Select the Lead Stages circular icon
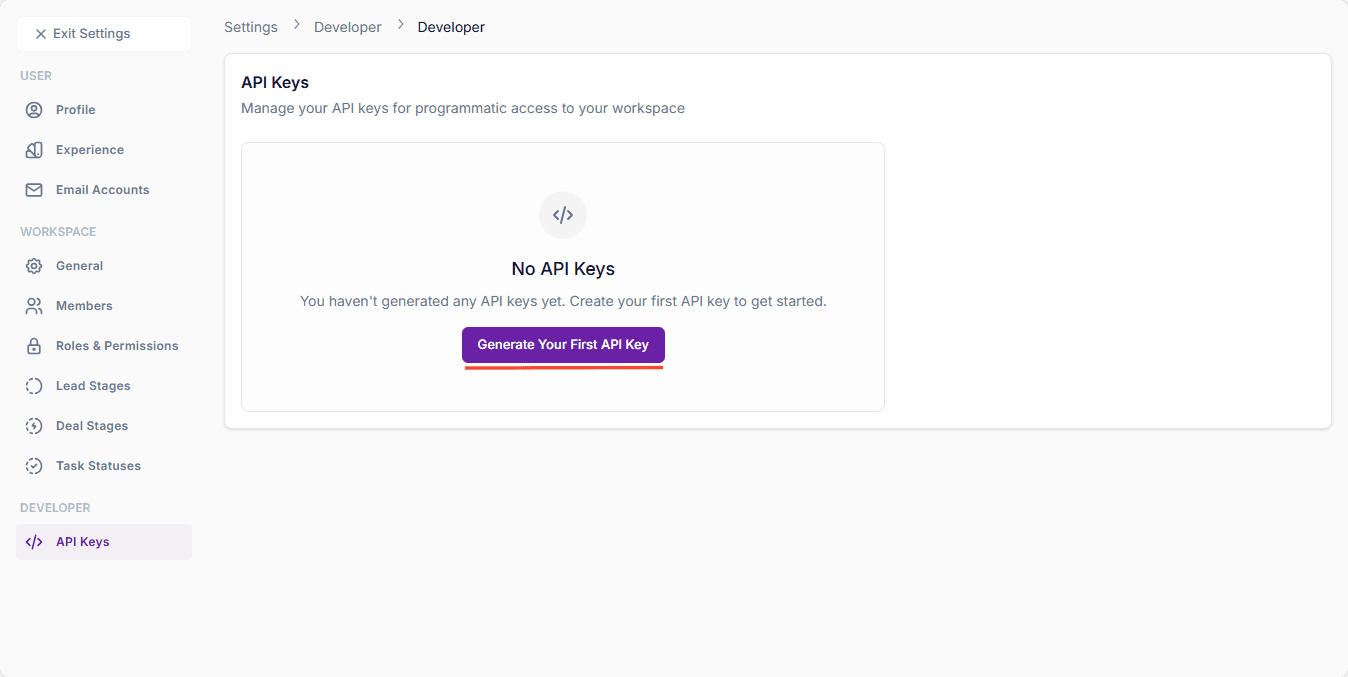 pos(33,385)
